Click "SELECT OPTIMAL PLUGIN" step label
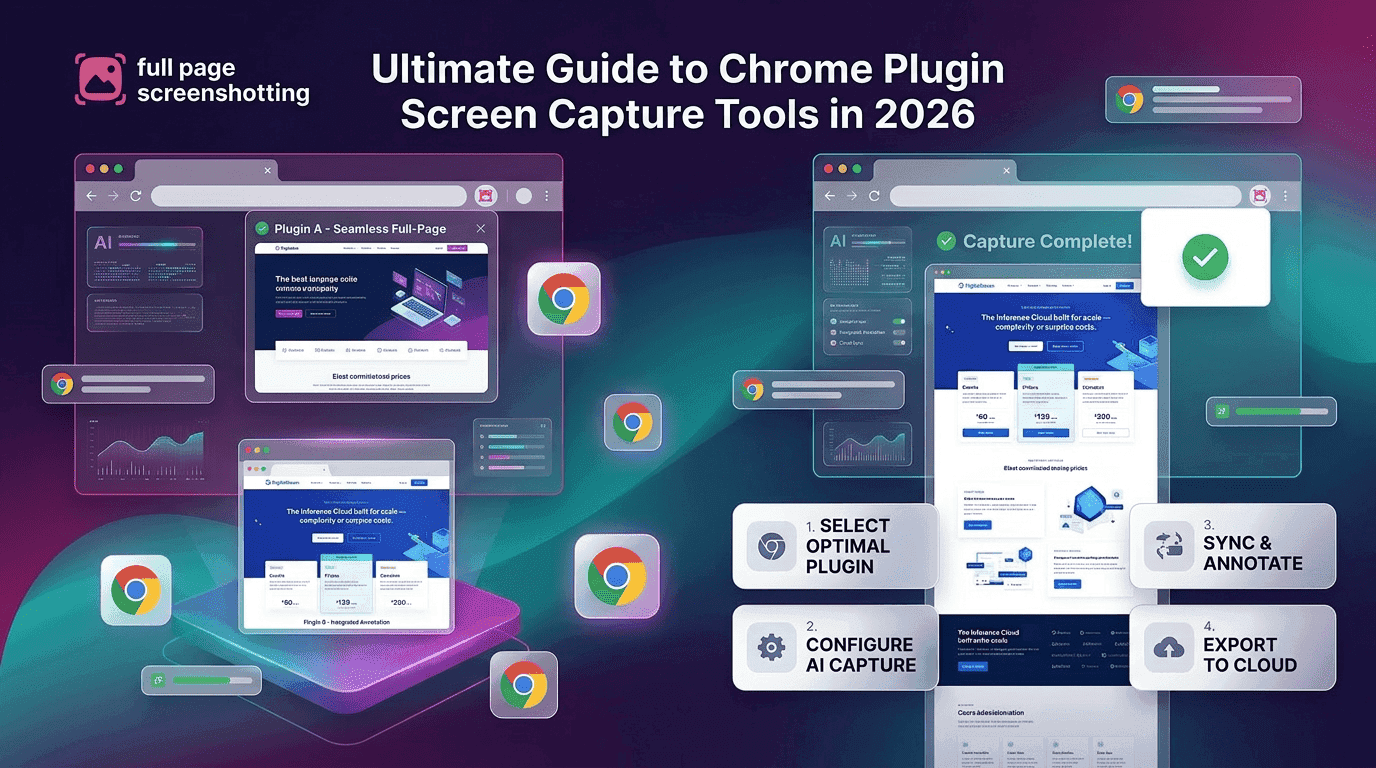The image size is (1376, 768). pyautogui.click(x=848, y=546)
